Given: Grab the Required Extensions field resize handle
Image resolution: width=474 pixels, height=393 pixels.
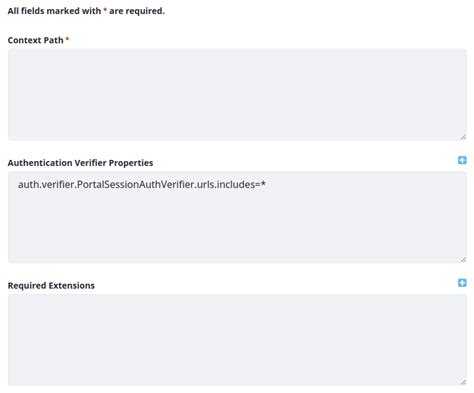Looking at the screenshot, I should point(463,382).
